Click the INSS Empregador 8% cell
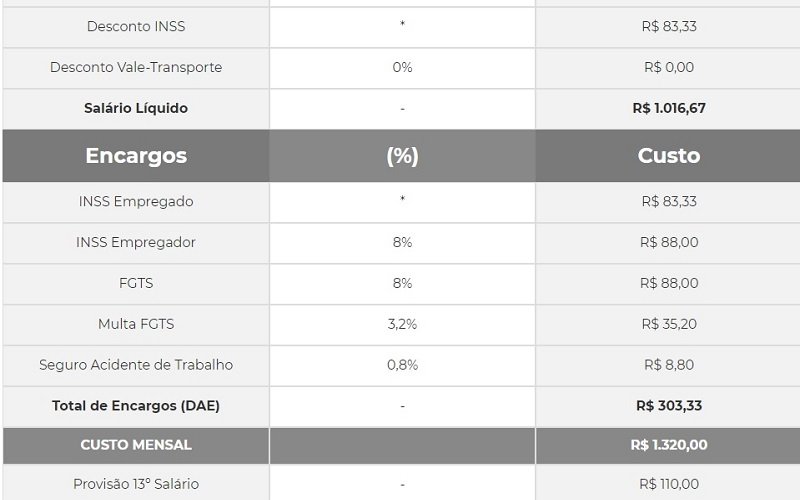The image size is (800, 500). coord(402,242)
